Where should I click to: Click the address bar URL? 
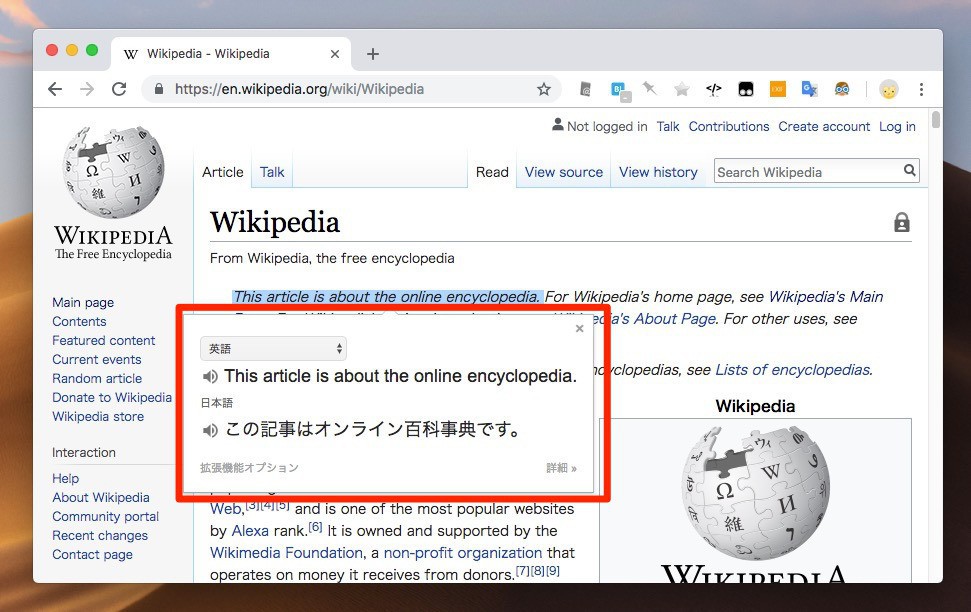[299, 89]
